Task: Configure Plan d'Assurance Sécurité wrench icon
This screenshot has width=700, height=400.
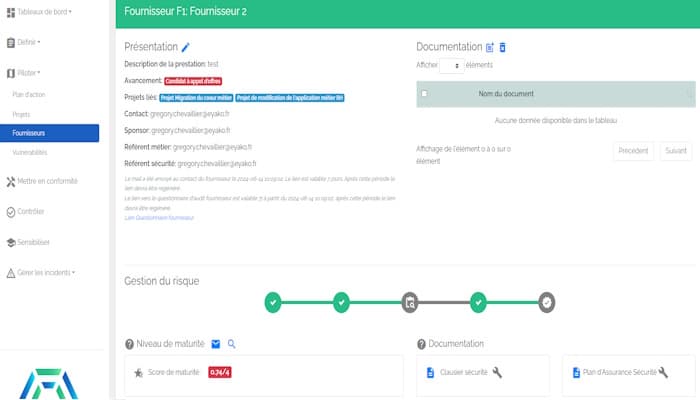Action: (663, 372)
